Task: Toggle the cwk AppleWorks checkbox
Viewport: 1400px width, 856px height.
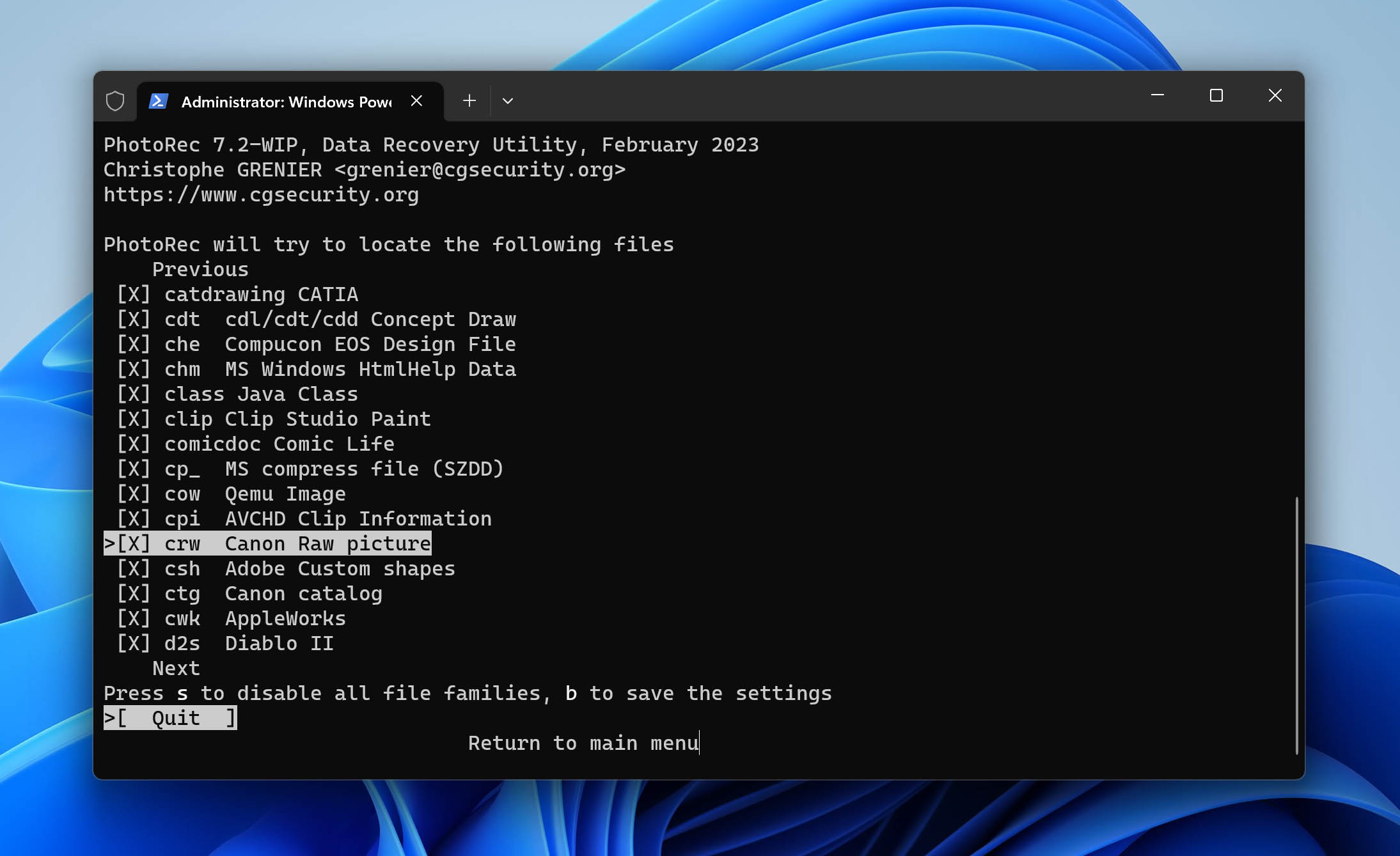Action: pyautogui.click(x=134, y=618)
